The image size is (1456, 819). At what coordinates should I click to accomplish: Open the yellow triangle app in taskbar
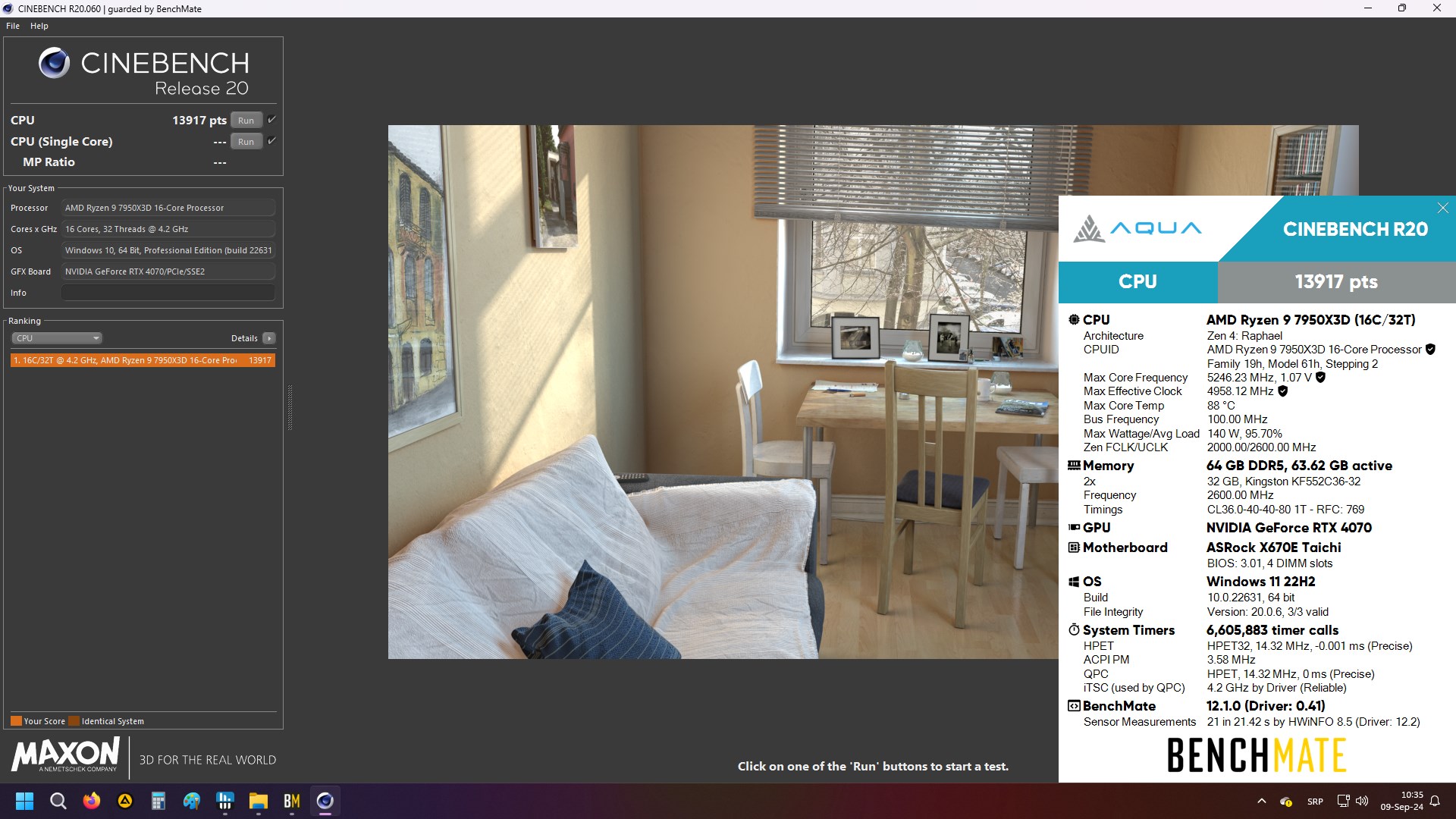[x=124, y=801]
